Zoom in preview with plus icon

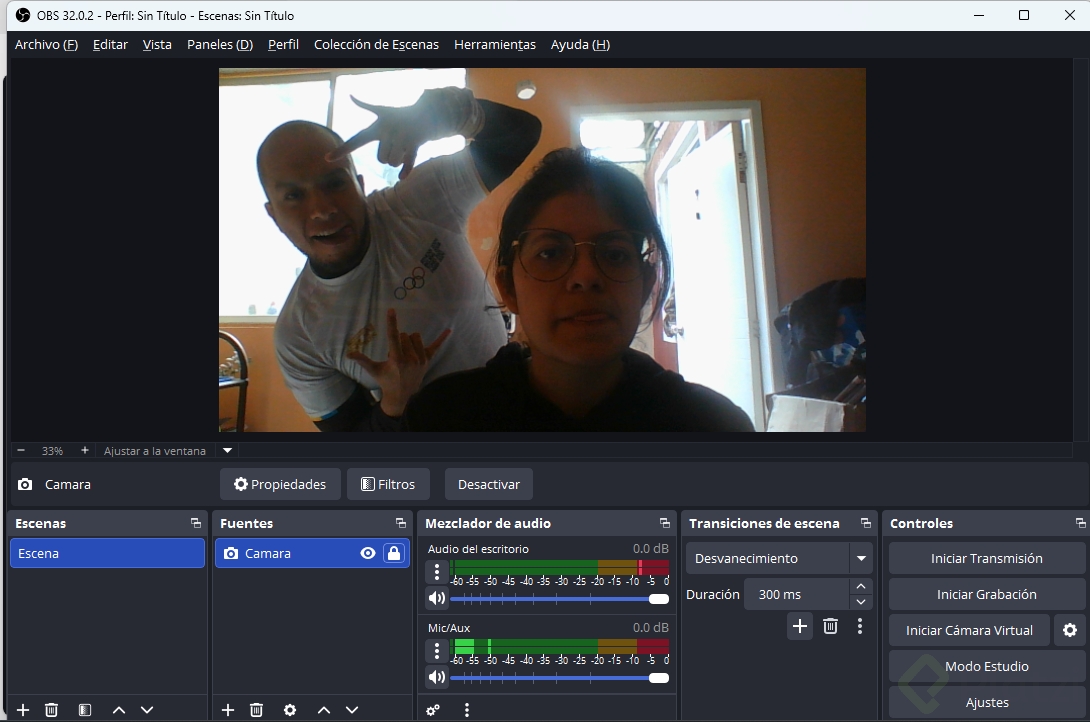click(85, 450)
